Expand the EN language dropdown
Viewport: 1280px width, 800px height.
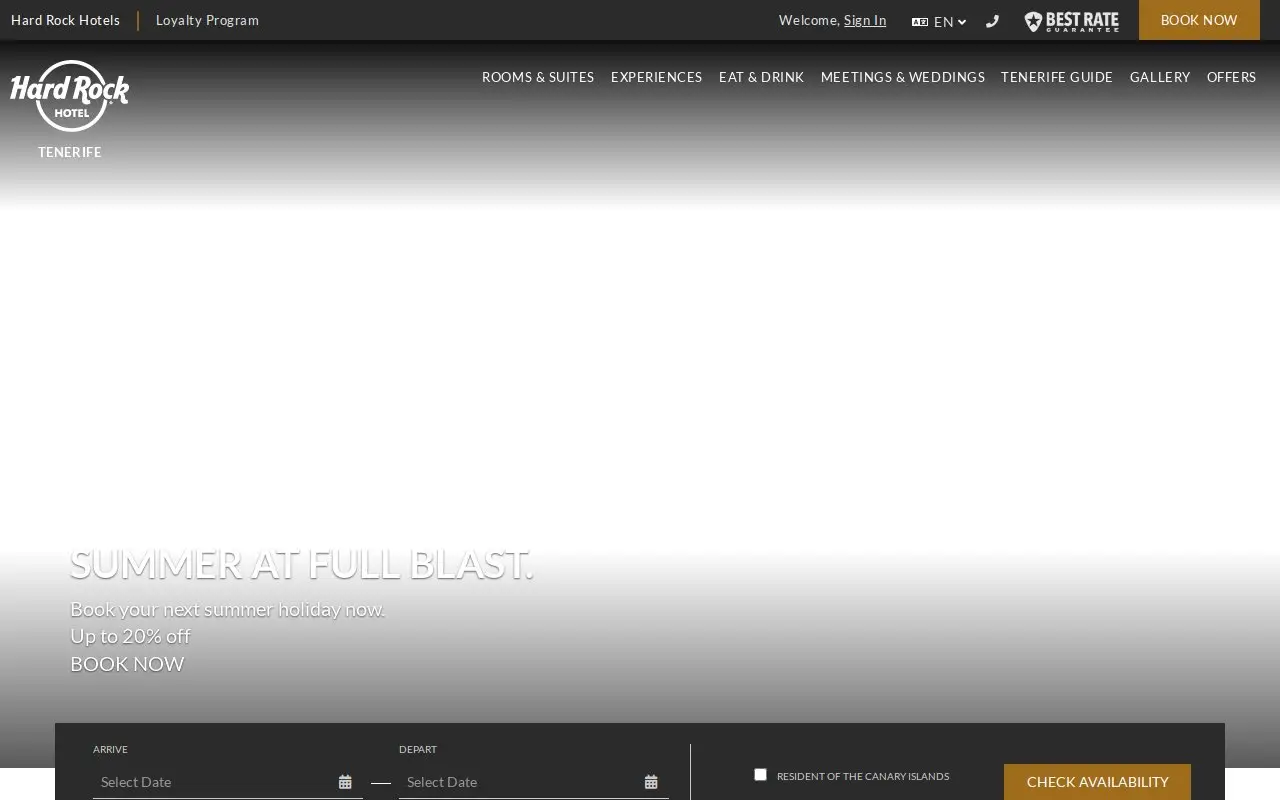939,22
